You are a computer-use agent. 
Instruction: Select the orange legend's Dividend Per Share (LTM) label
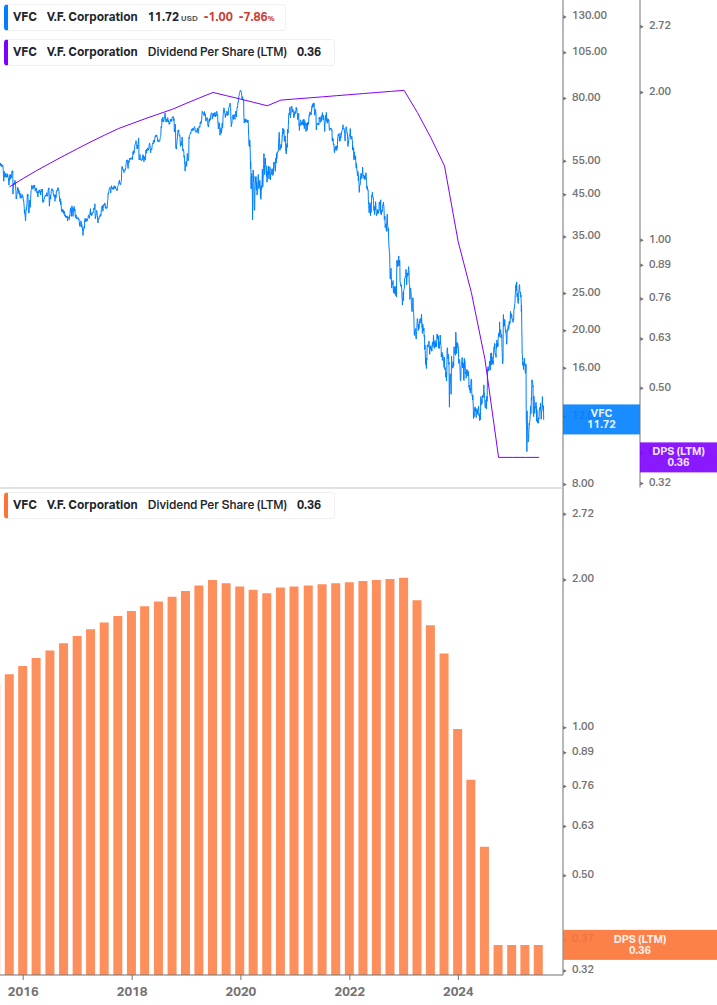point(217,505)
